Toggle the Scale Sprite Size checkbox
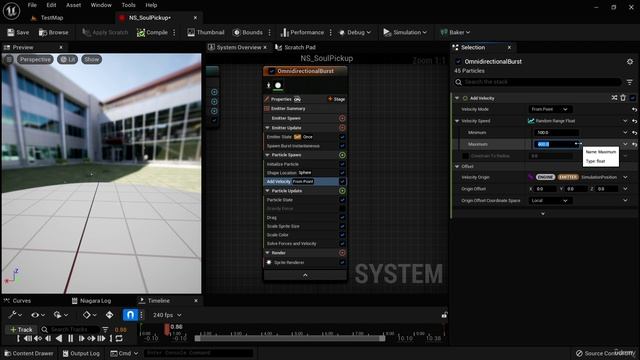 (342, 226)
